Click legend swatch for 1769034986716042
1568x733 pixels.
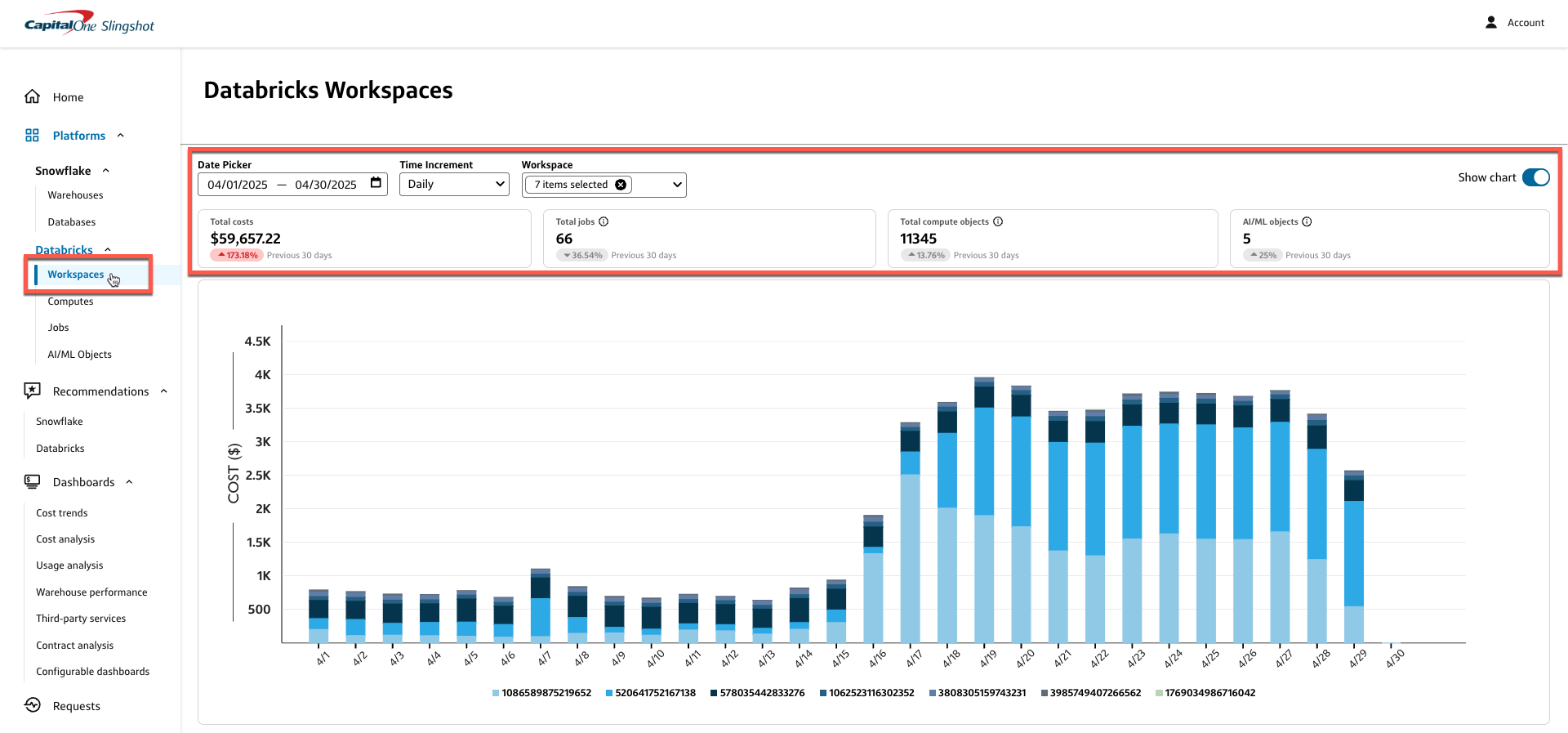click(x=1159, y=693)
